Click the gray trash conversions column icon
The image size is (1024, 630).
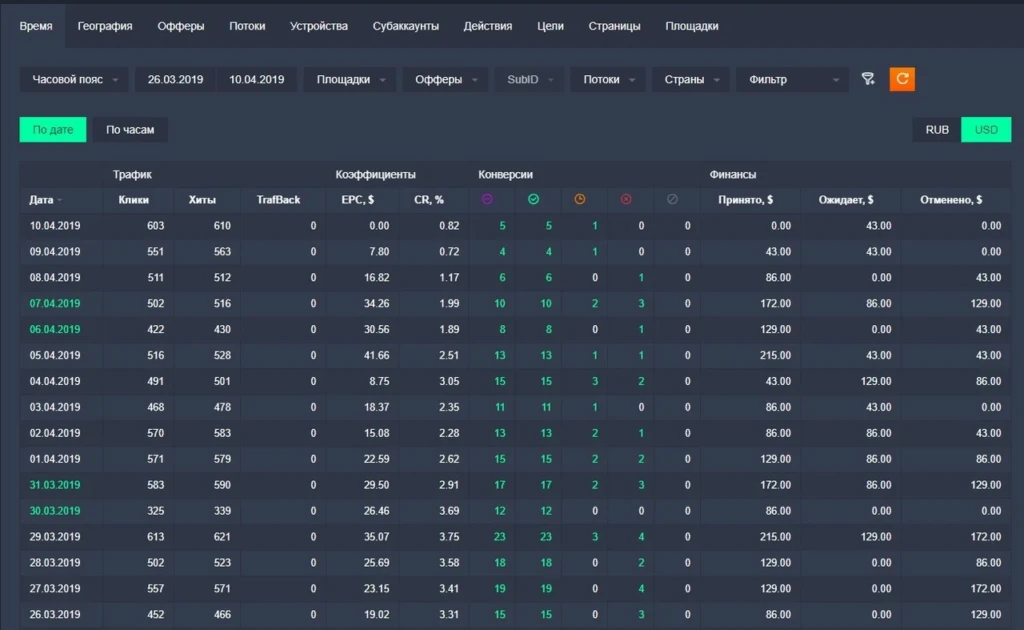click(673, 199)
